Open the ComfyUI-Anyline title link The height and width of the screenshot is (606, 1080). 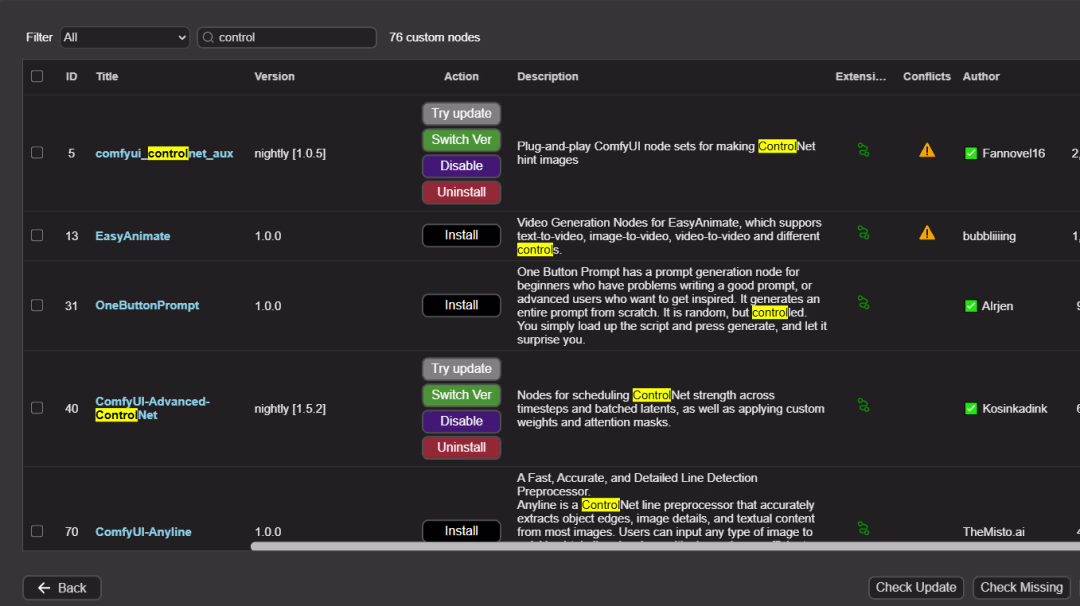(143, 532)
